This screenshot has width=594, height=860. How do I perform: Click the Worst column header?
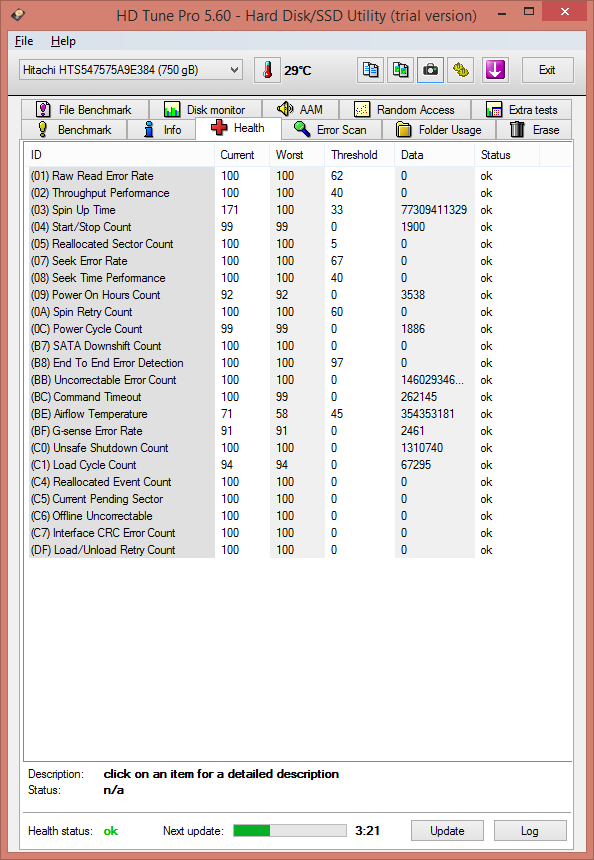click(x=297, y=155)
